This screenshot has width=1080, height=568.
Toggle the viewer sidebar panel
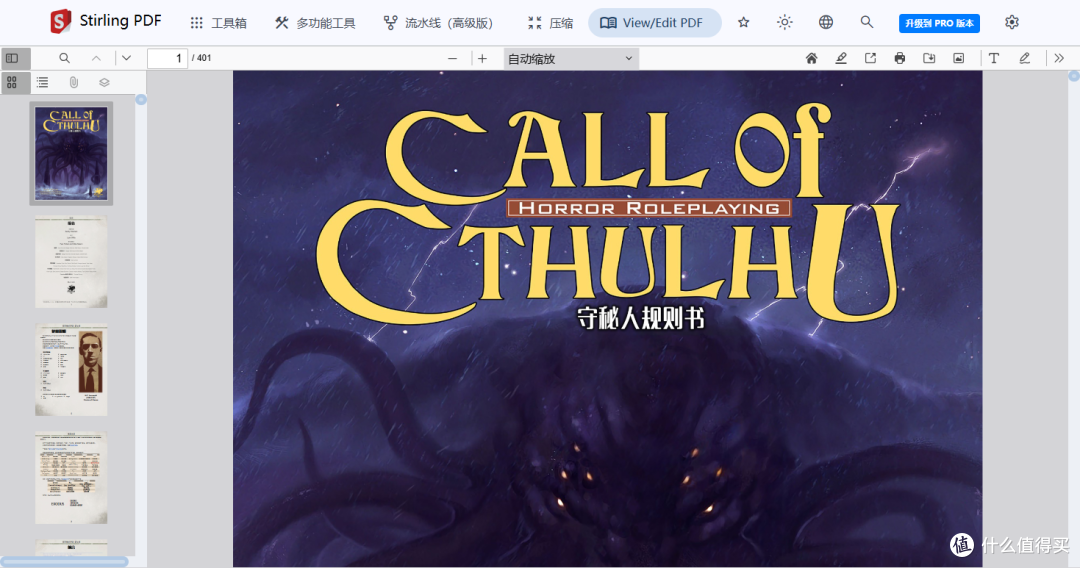pos(14,59)
